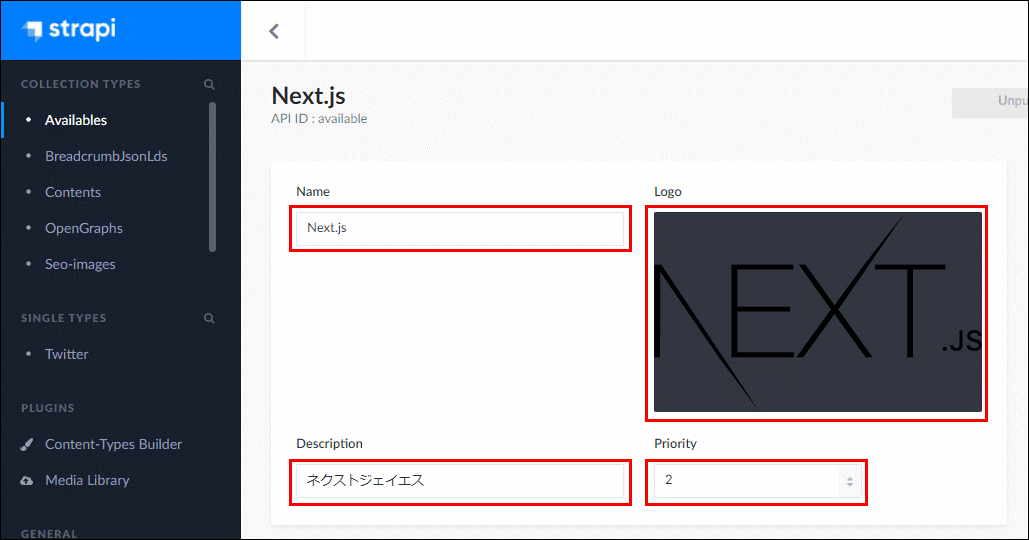The height and width of the screenshot is (540, 1029).
Task: Open the OpenGraphs collection type
Action: pyautogui.click(x=83, y=228)
